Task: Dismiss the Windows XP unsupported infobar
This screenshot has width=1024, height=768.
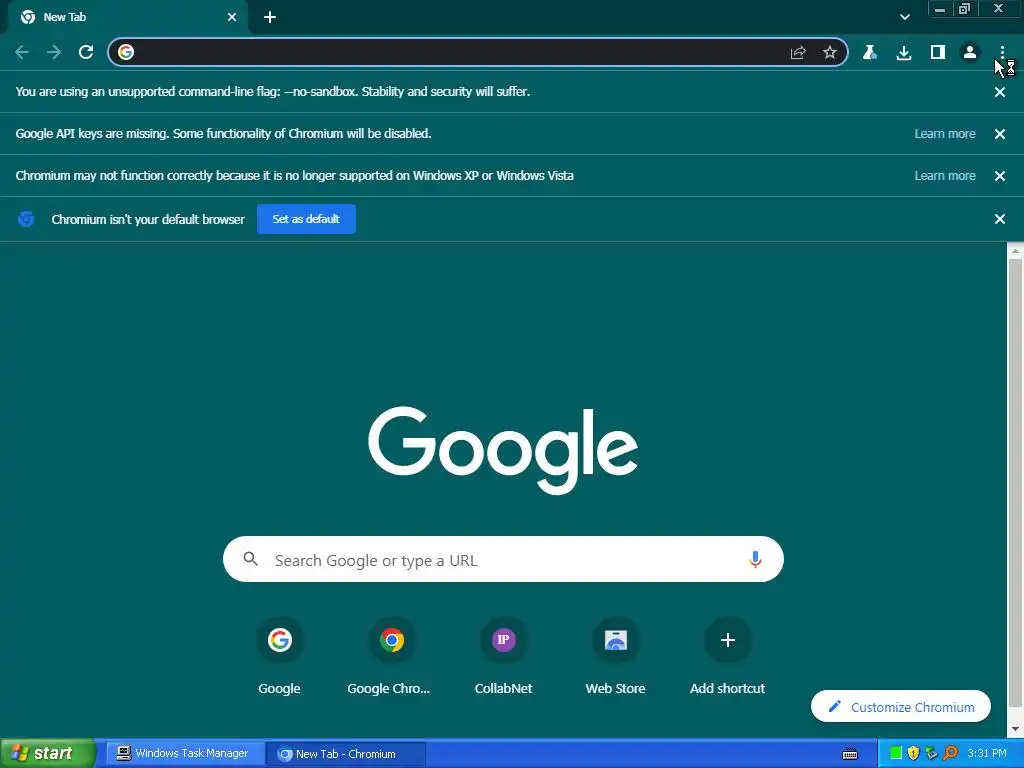Action: point(999,176)
